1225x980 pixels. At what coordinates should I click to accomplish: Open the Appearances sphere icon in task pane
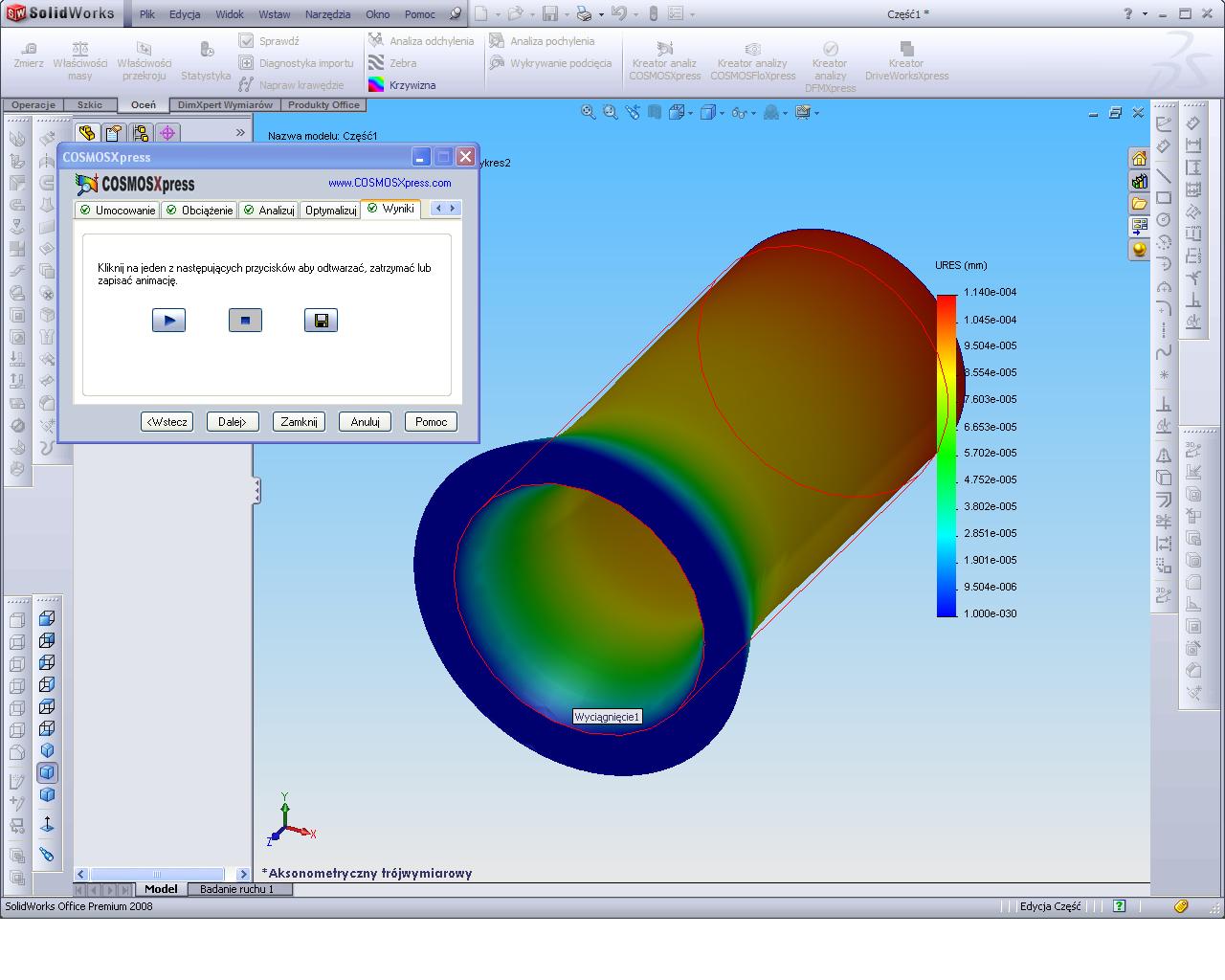tap(1139, 250)
